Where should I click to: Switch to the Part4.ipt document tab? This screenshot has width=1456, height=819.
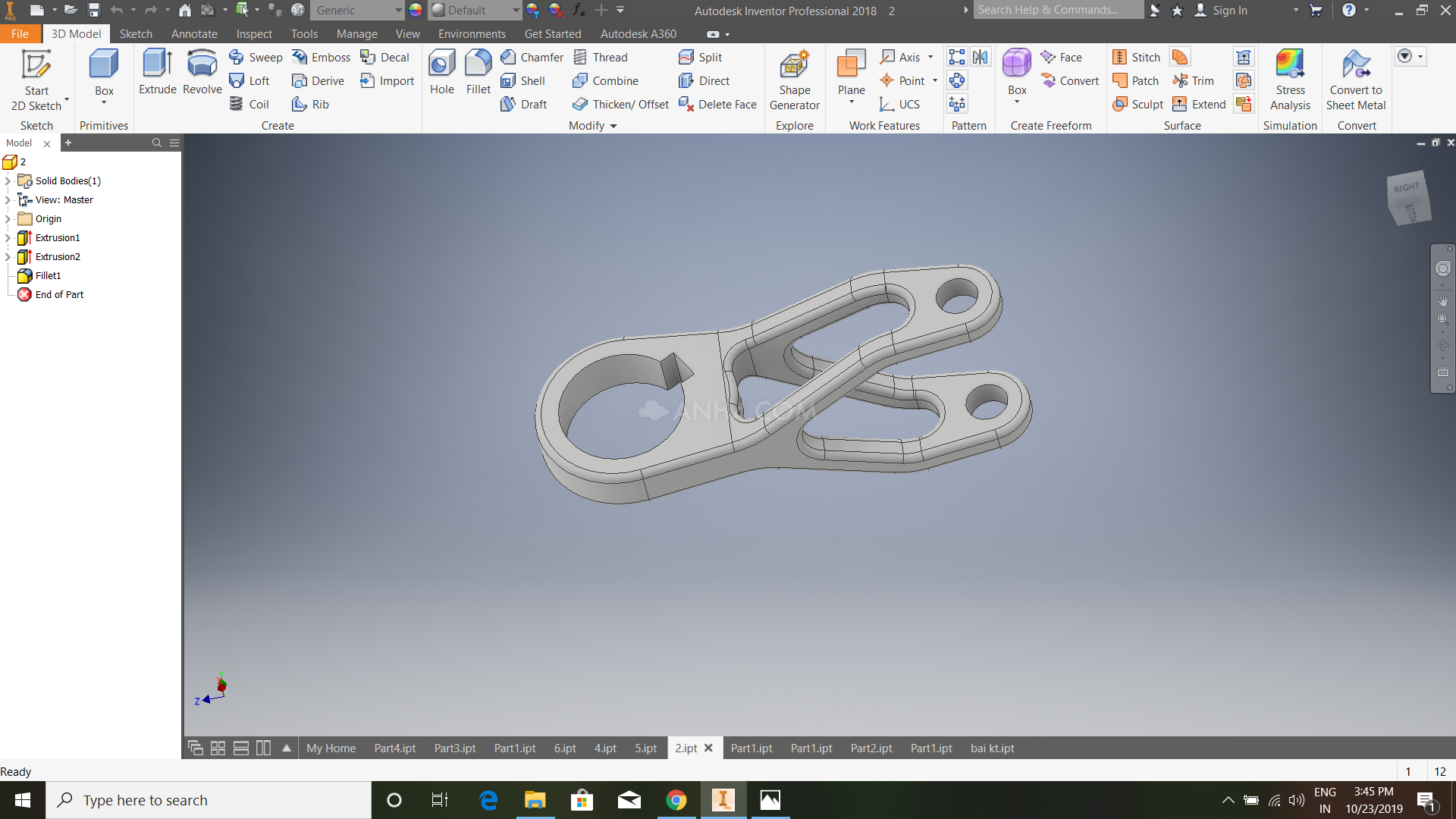tap(395, 748)
